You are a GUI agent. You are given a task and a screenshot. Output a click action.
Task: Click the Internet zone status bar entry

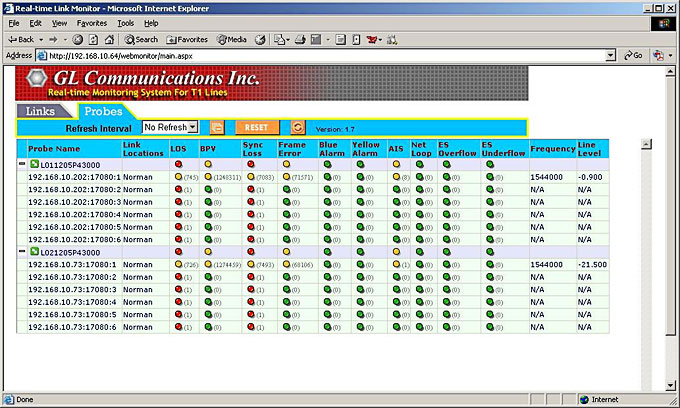[600, 399]
